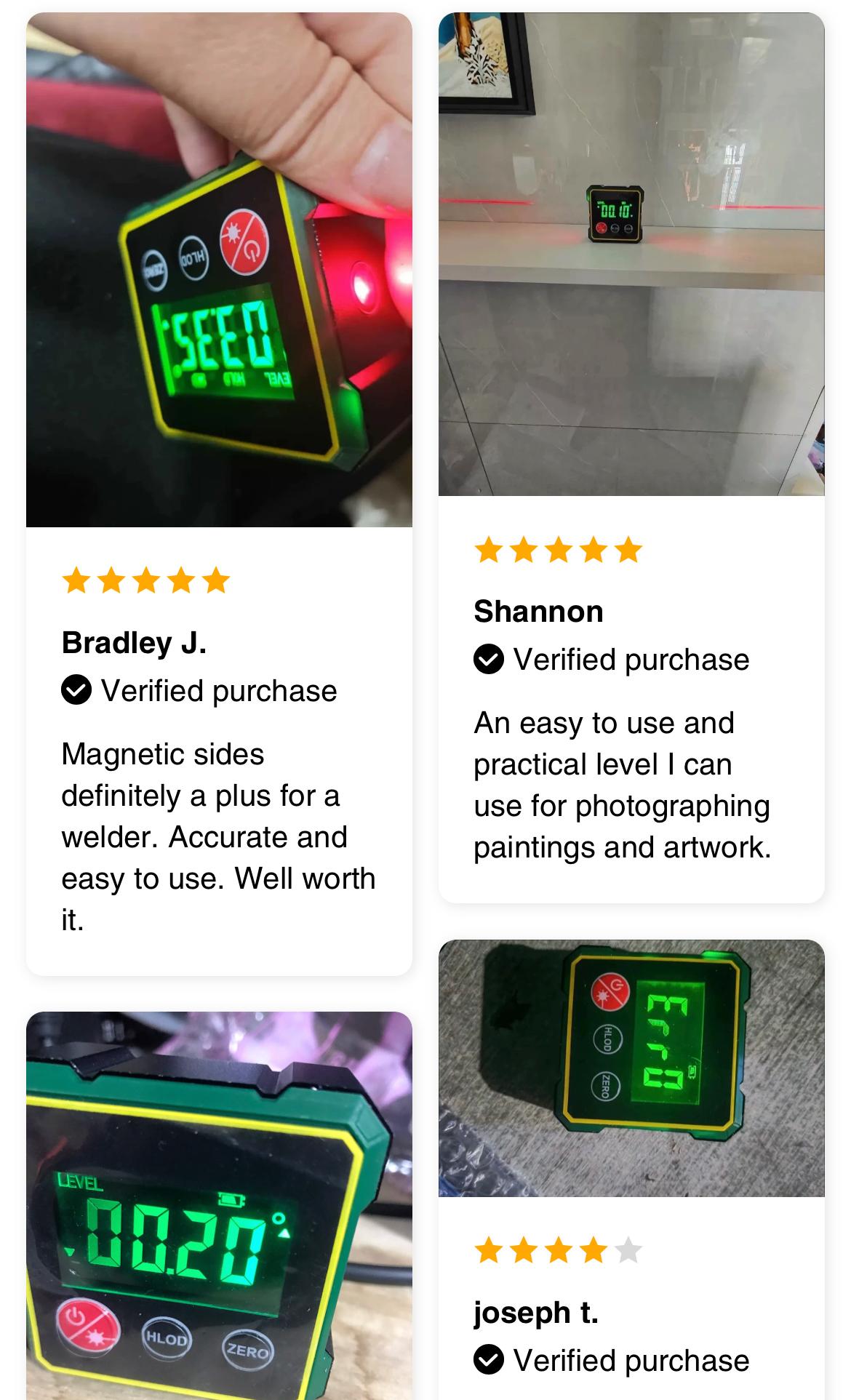This screenshot has height=1400, width=851.
Task: Click first star in Bradley J.'s rating
Action: tap(76, 581)
